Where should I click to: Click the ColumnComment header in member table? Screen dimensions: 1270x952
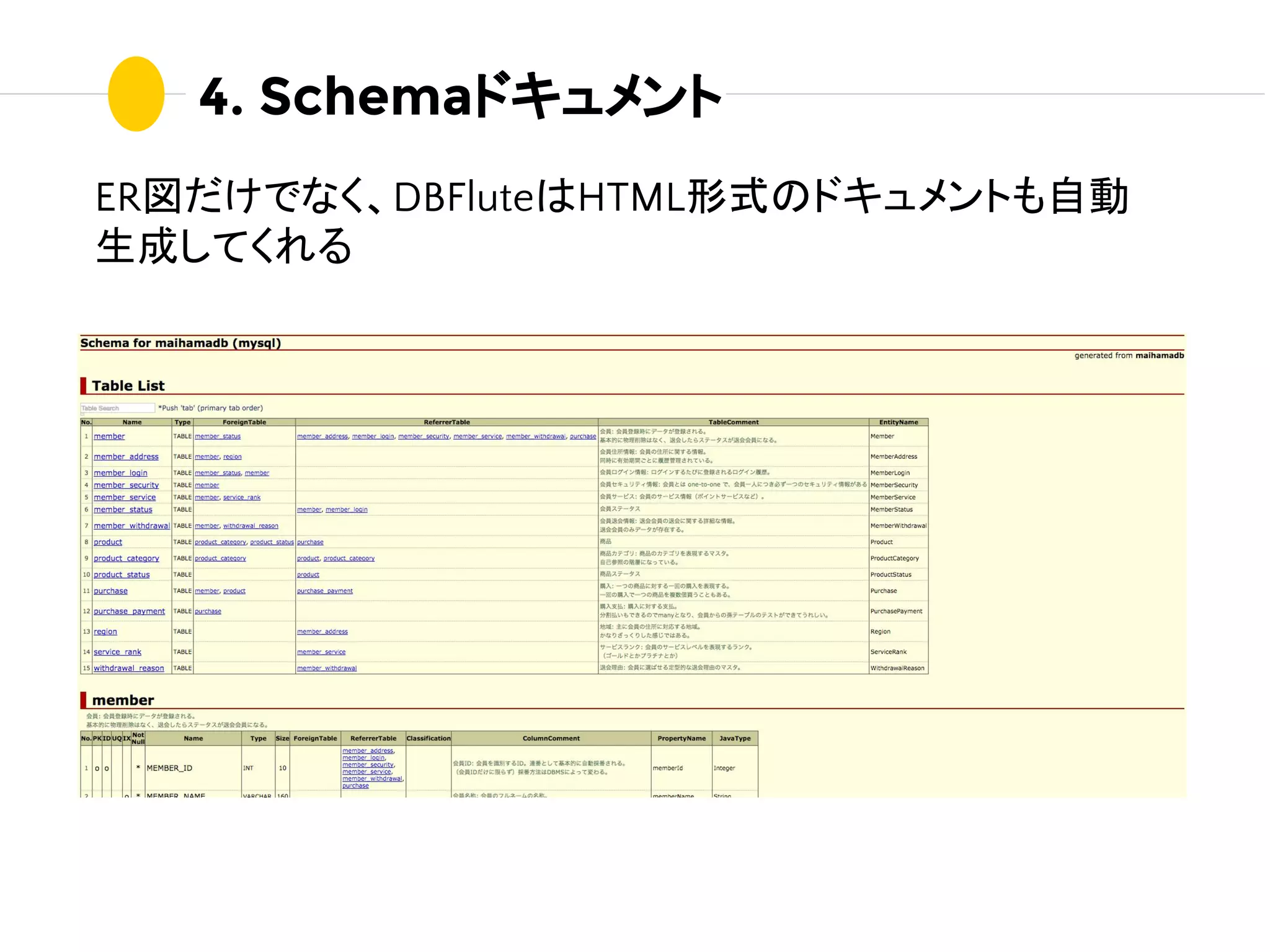551,738
